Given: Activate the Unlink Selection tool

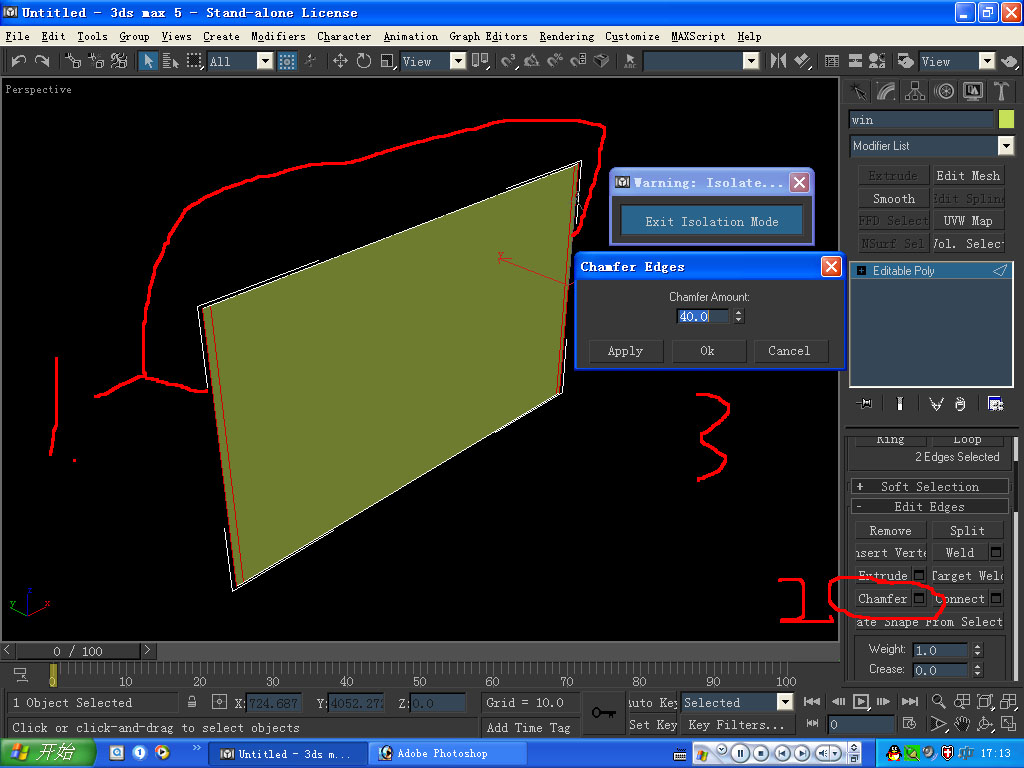Looking at the screenshot, I should coord(96,61).
